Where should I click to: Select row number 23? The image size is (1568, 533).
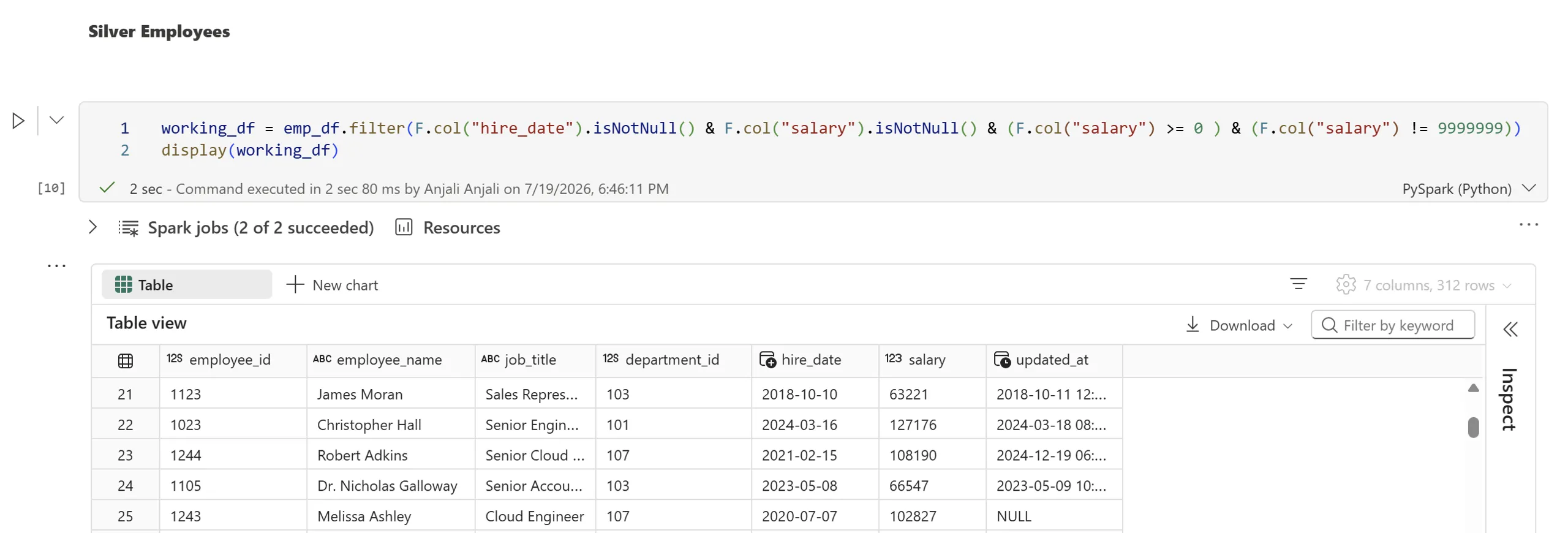tap(126, 455)
